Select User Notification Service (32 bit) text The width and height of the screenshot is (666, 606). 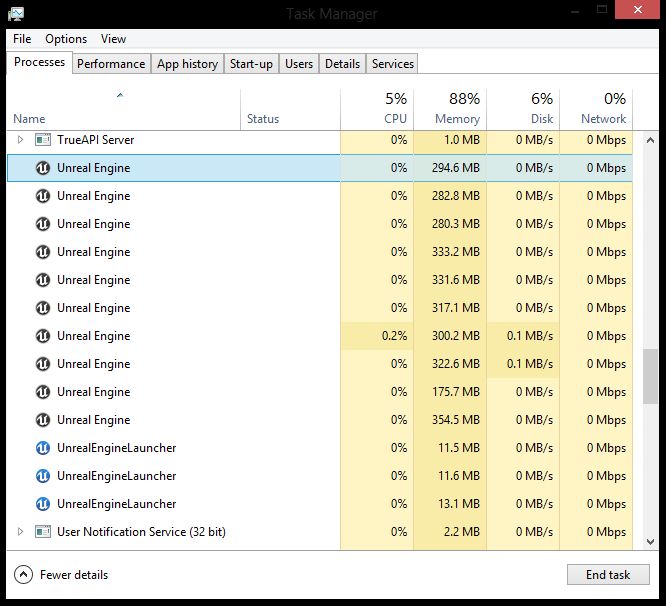(x=141, y=532)
